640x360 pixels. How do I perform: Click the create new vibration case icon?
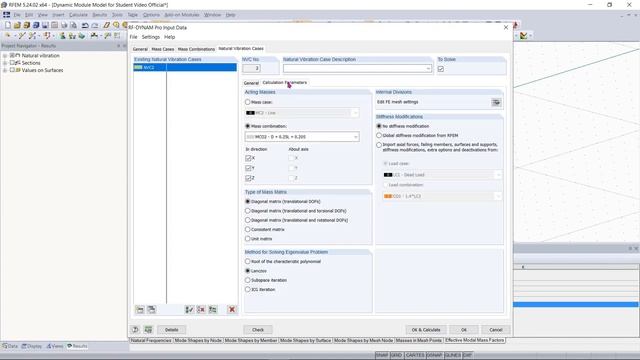[x=140, y=310]
